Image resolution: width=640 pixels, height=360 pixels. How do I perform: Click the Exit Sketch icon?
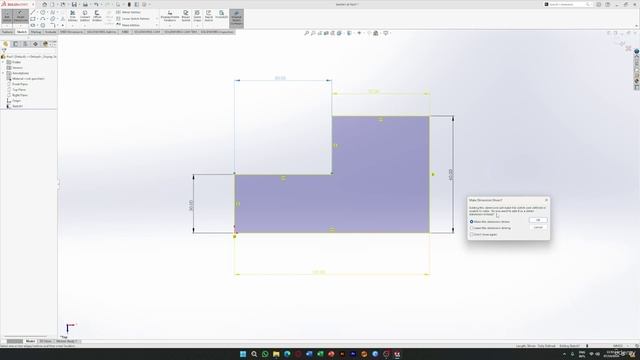[x=7, y=16]
